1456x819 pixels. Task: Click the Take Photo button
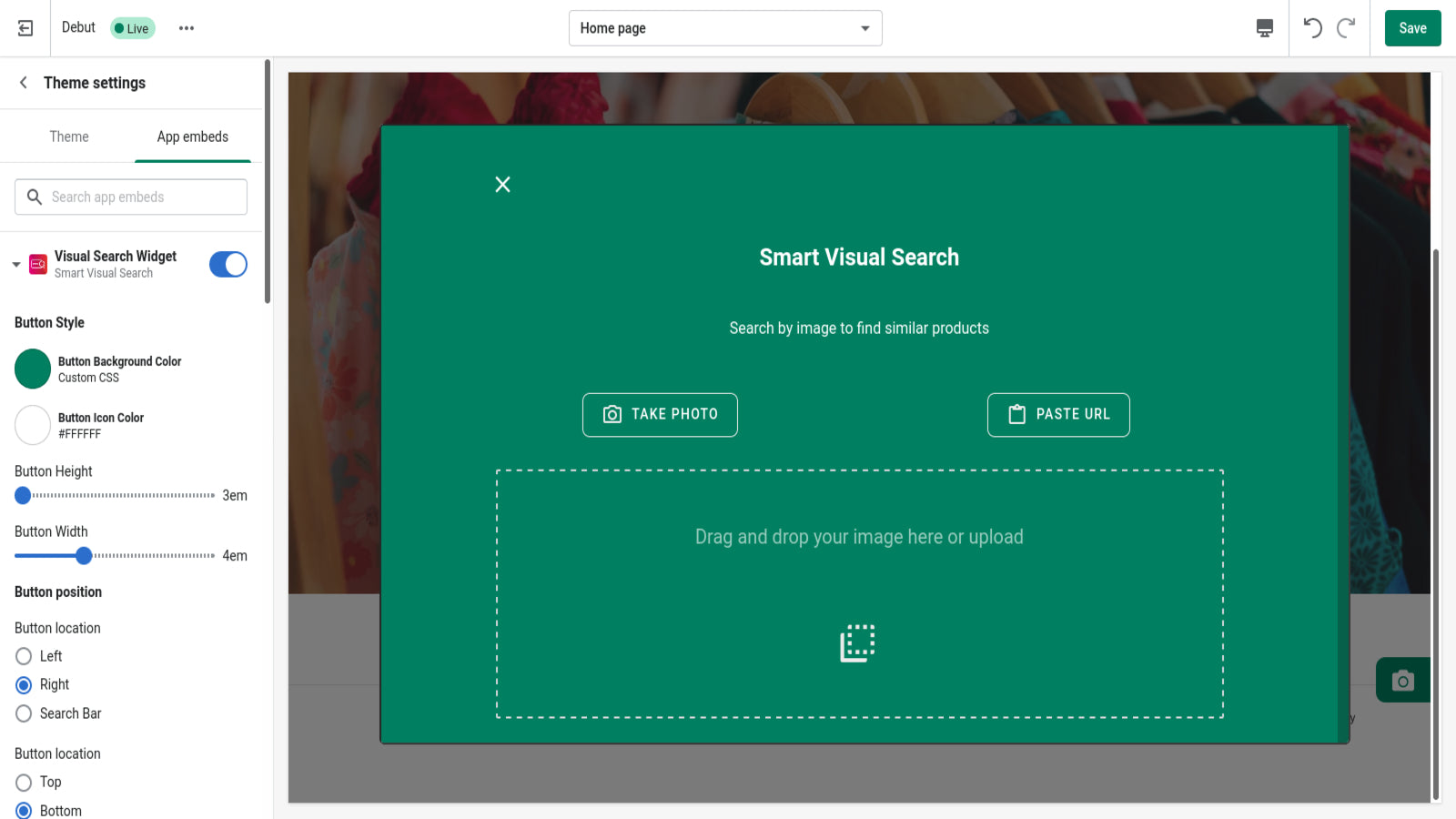[660, 414]
